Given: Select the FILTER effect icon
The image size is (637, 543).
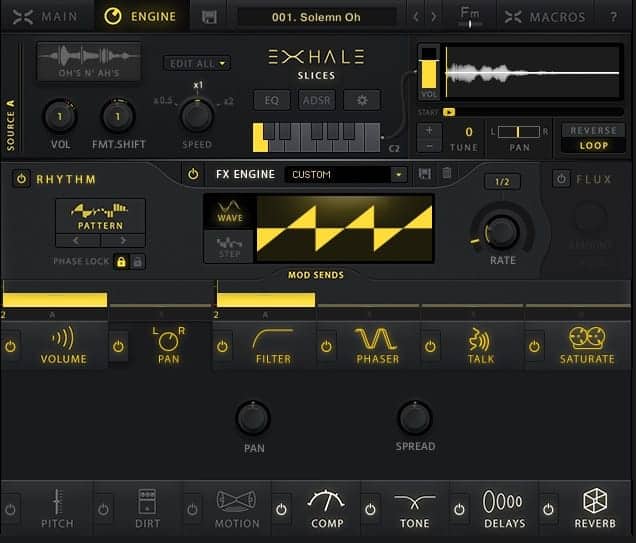Looking at the screenshot, I should 273,346.
